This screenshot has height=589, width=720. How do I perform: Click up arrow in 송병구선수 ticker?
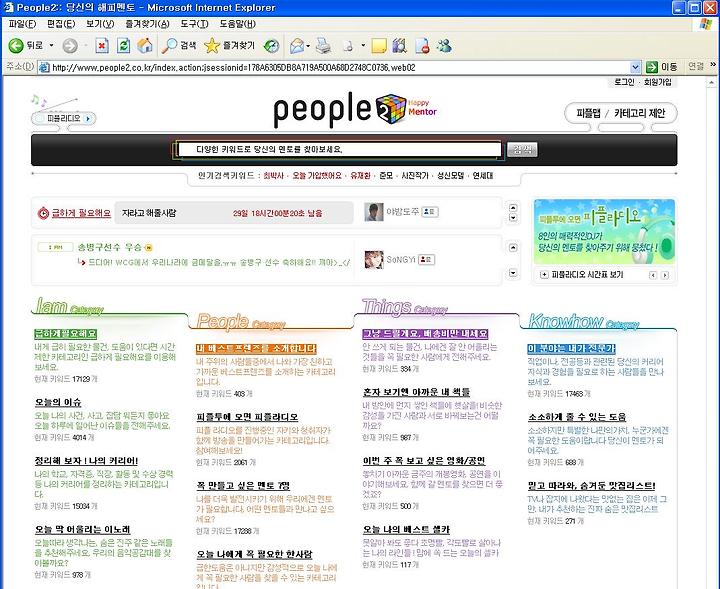(x=513, y=247)
